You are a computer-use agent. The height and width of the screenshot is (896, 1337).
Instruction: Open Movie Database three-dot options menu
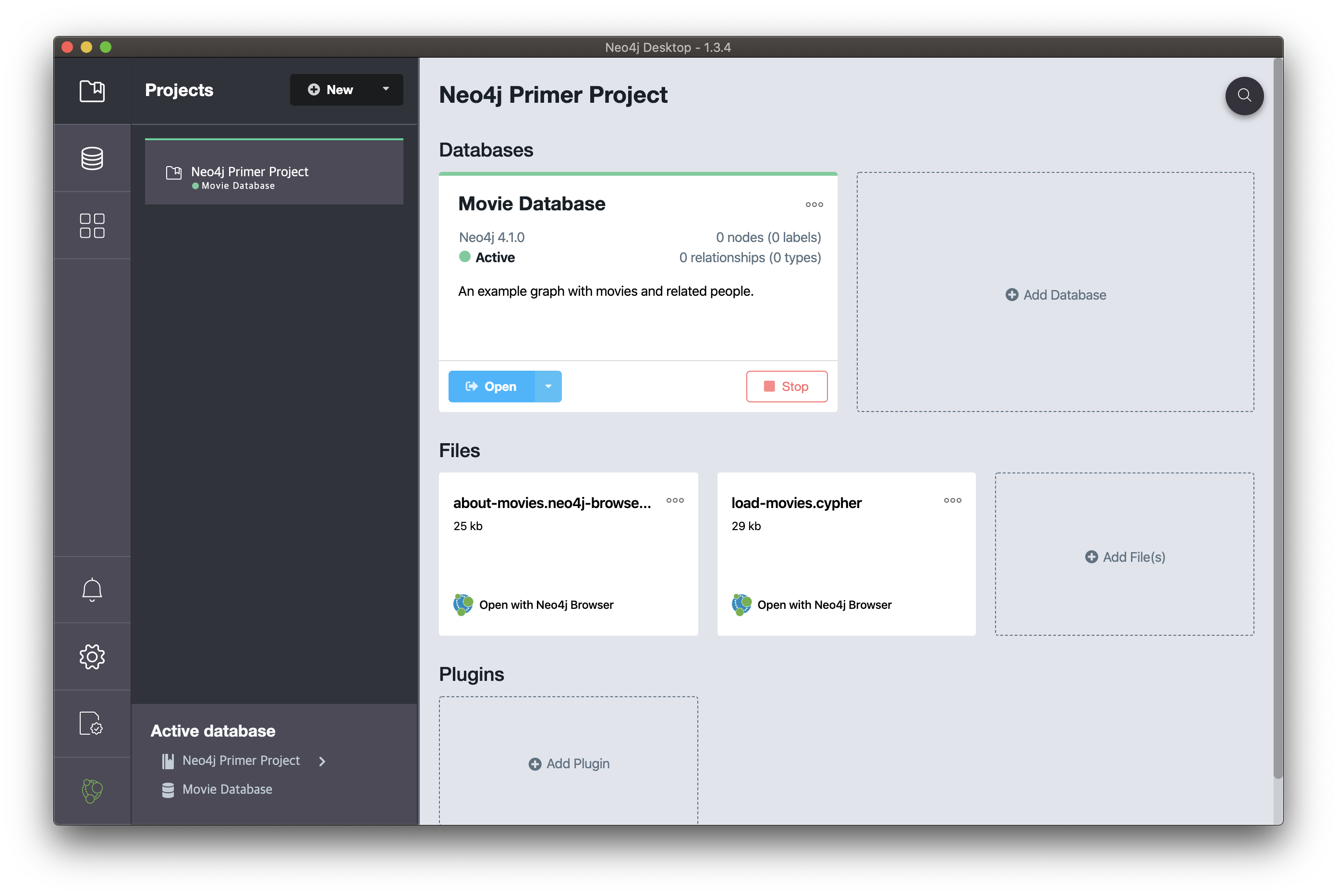814,205
